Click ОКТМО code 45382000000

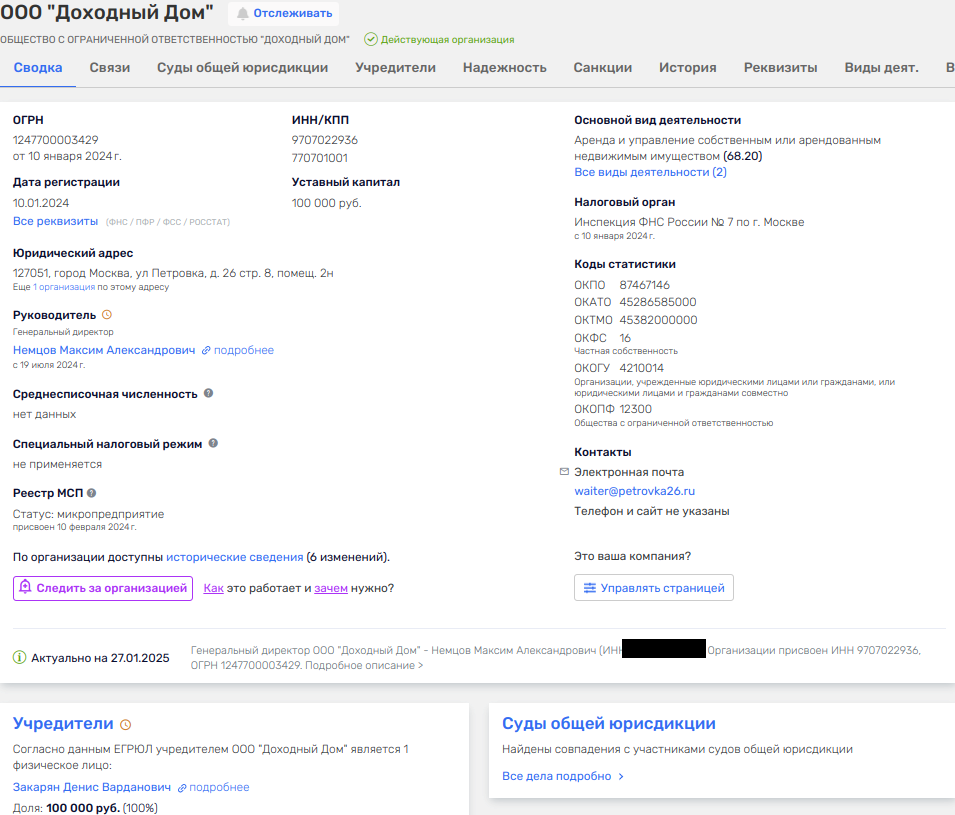658,320
